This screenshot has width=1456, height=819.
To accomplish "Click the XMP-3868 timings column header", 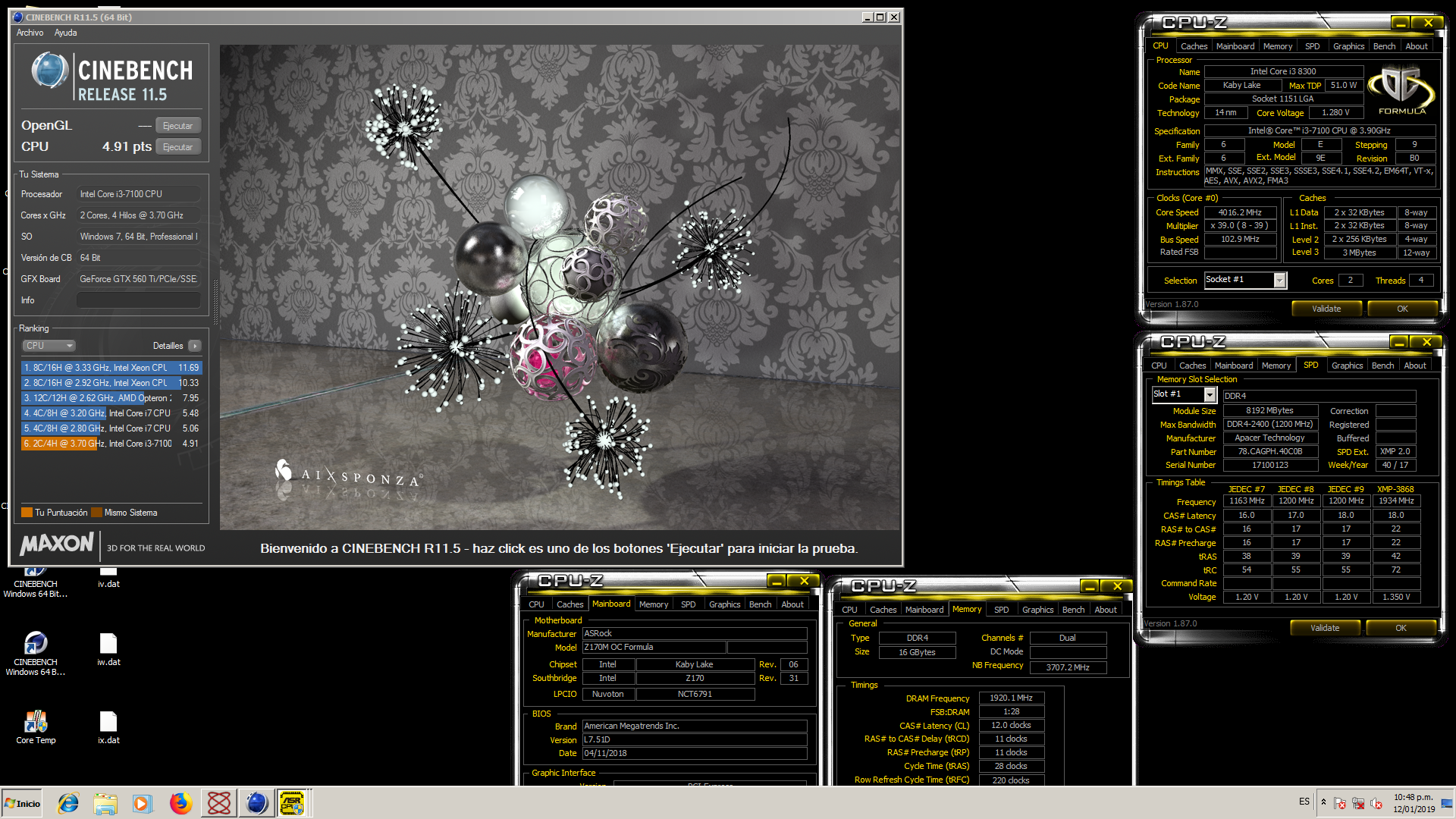I will click(x=1395, y=489).
